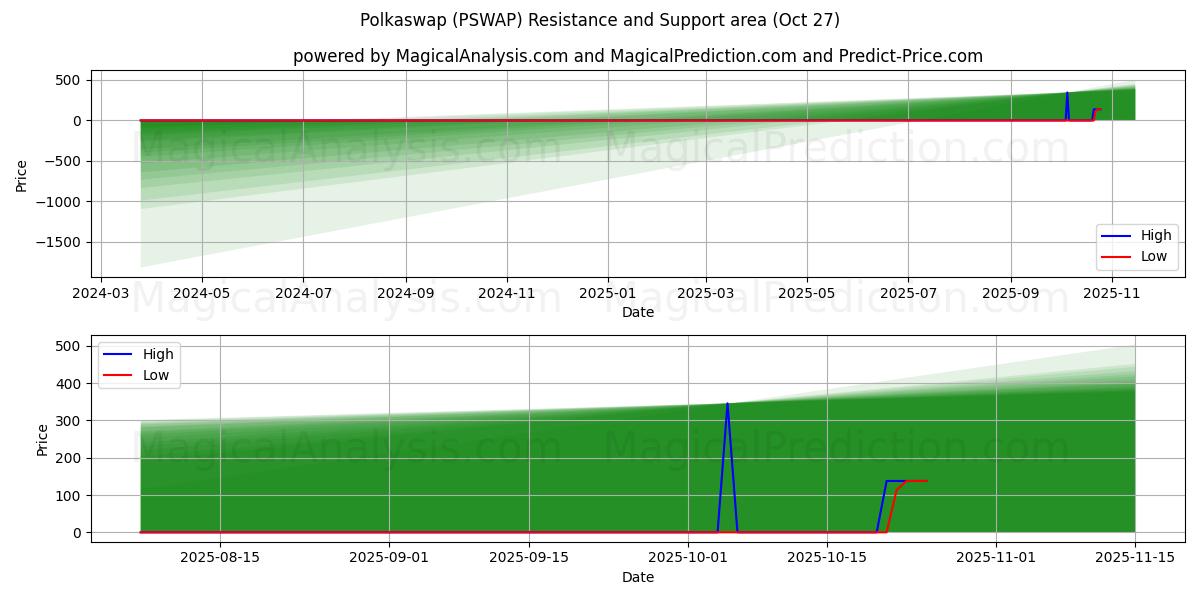Click the 2025-10-01 date tick label
This screenshot has width=1200, height=600.
pos(688,556)
